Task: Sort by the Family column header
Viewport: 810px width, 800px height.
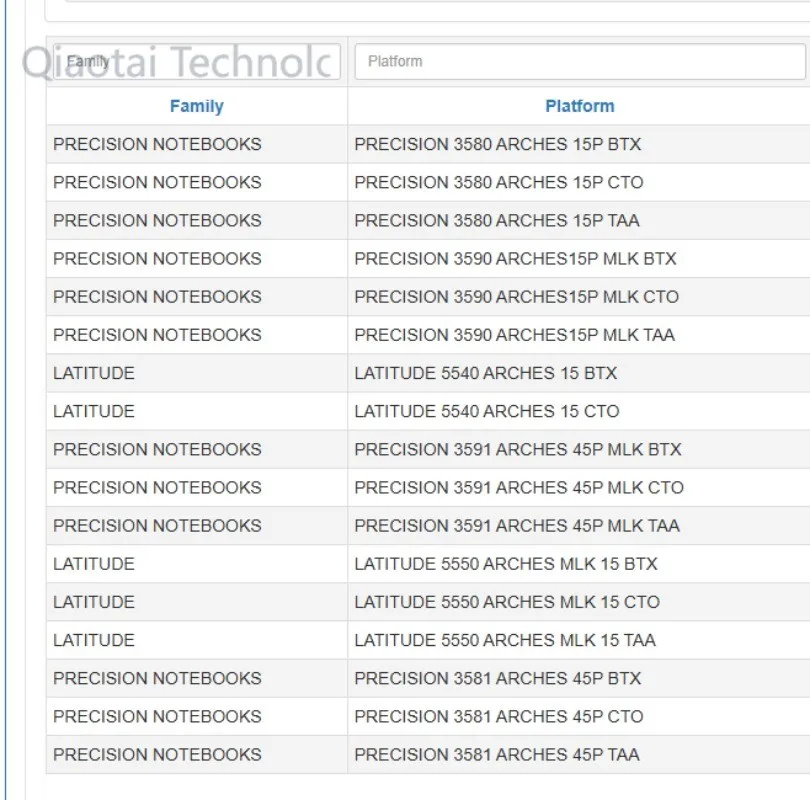Action: [196, 106]
